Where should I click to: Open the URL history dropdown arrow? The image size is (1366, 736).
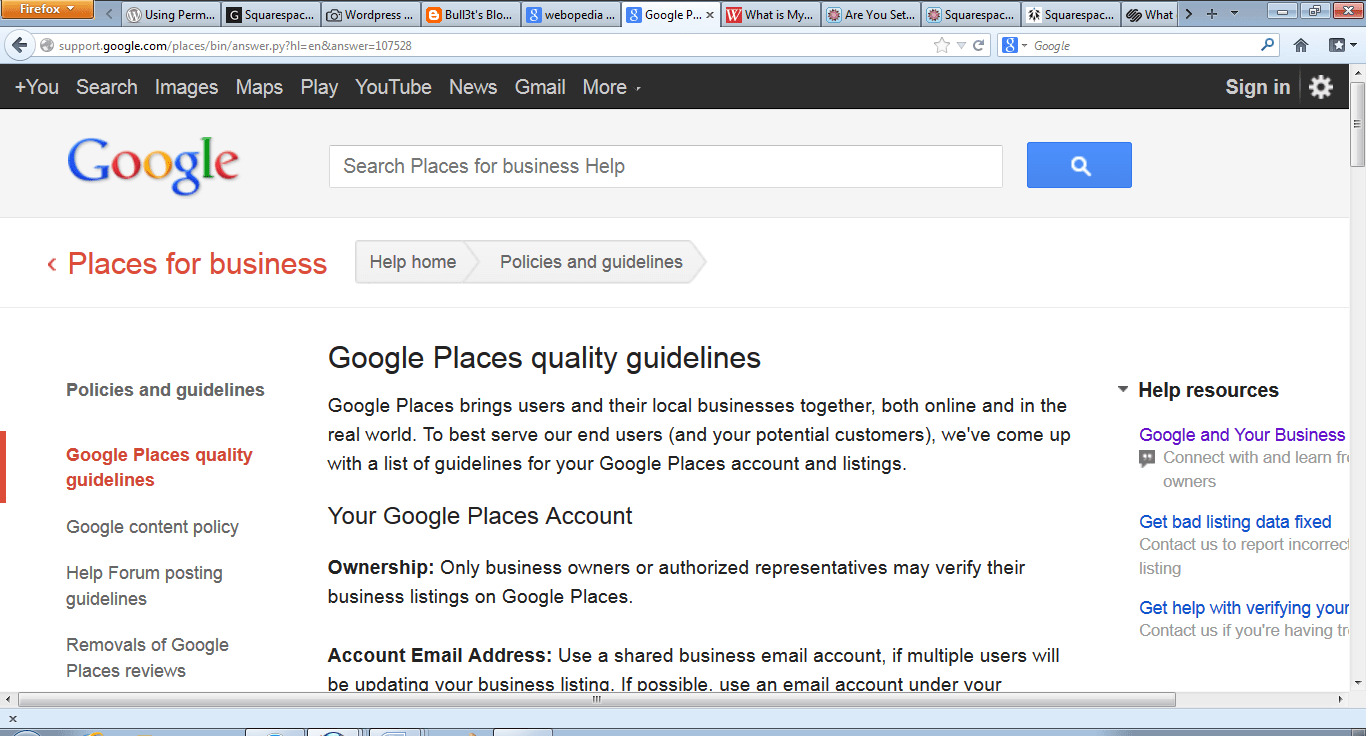961,45
